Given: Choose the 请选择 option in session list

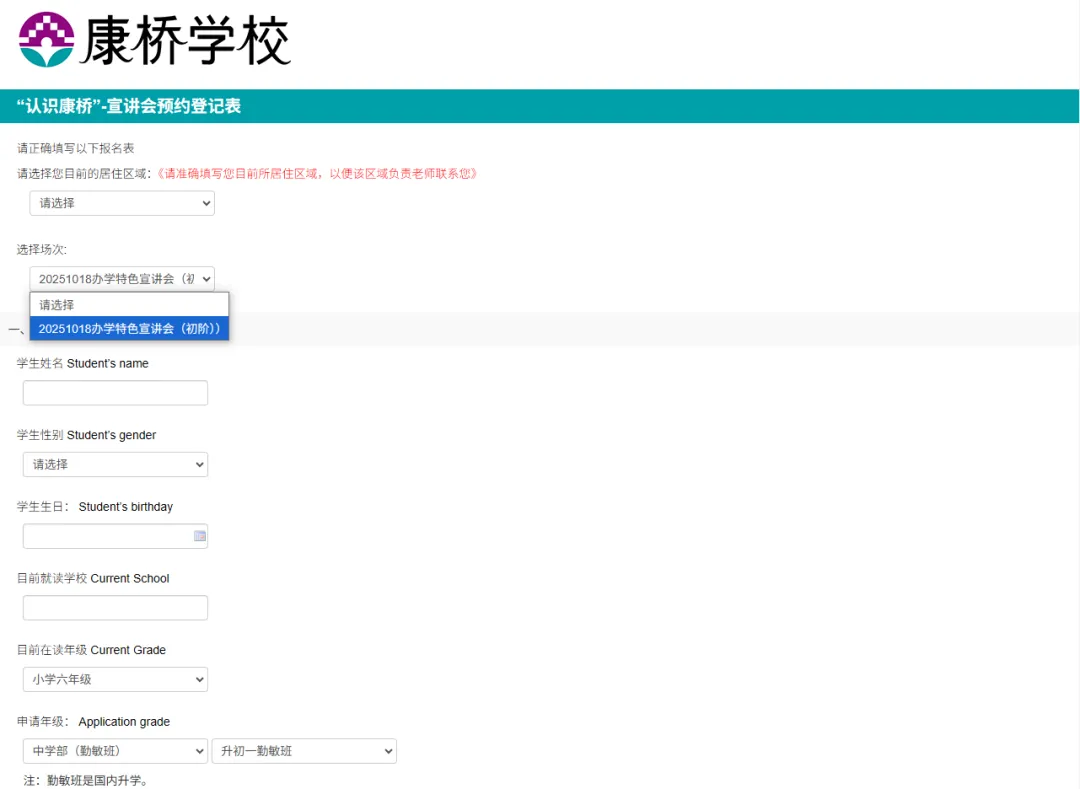Looking at the screenshot, I should coord(129,305).
